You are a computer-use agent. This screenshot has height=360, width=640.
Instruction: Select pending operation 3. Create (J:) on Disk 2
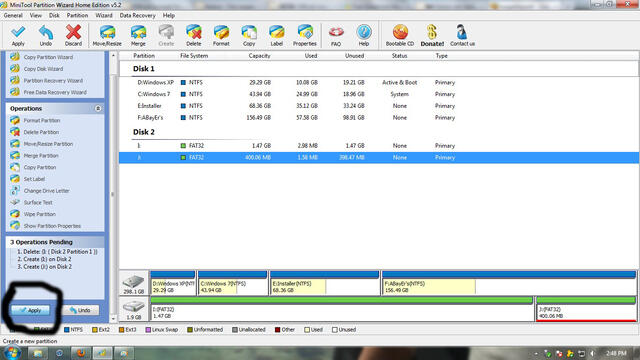(44, 267)
